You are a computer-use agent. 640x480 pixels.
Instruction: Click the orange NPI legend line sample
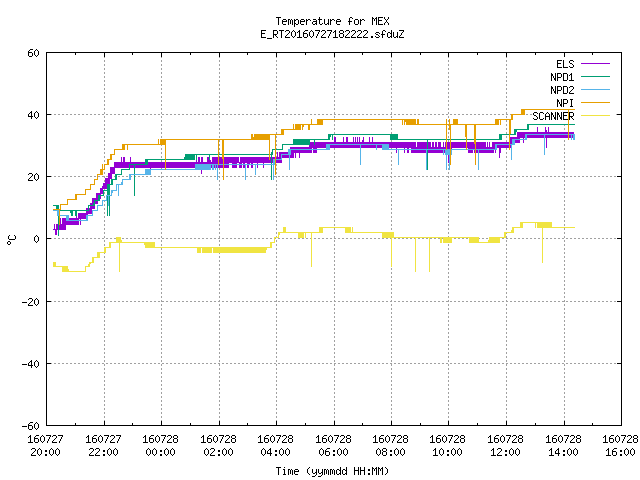[595, 102]
